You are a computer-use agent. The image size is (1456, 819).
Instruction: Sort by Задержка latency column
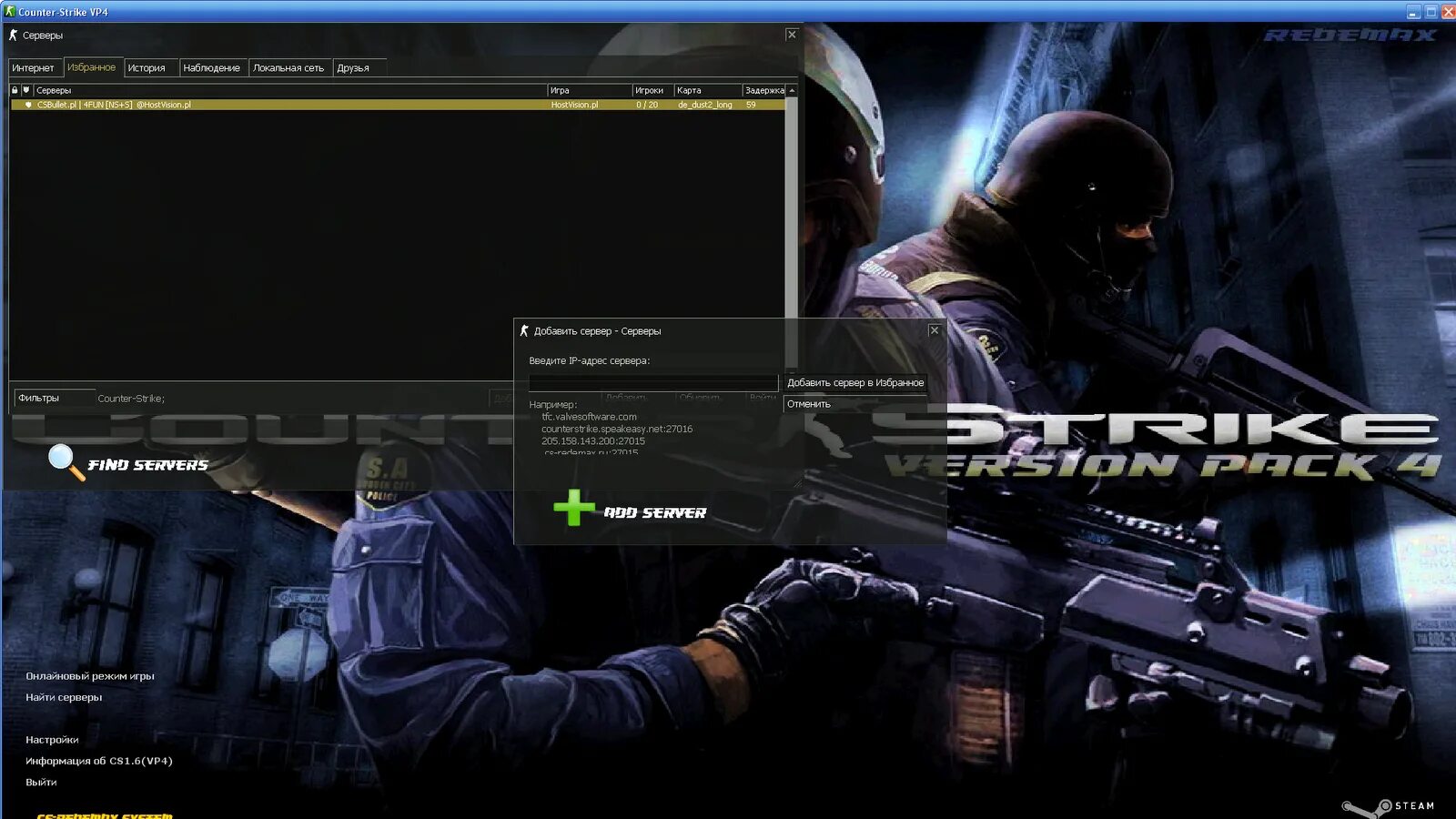tap(764, 90)
